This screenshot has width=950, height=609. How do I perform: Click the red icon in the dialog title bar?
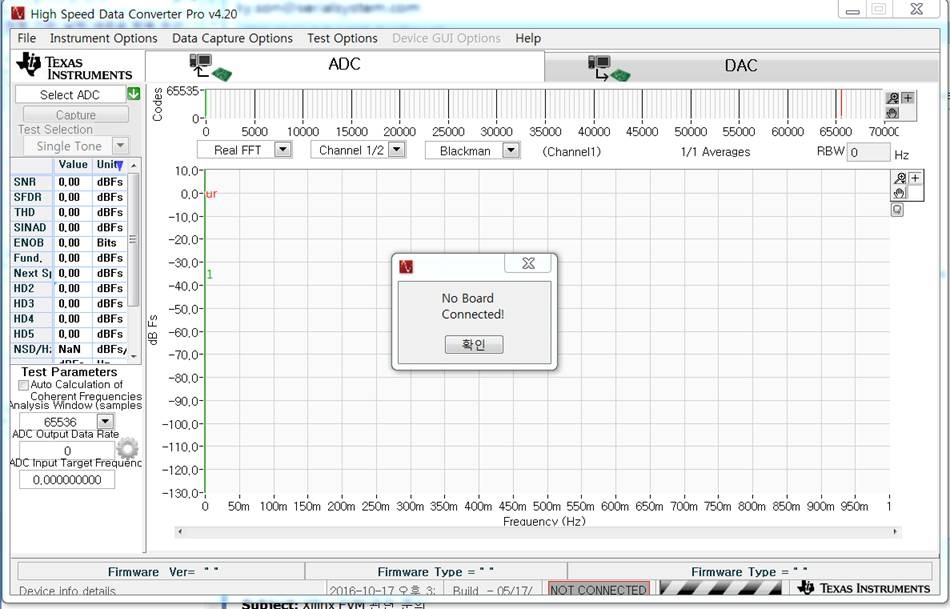(406, 266)
